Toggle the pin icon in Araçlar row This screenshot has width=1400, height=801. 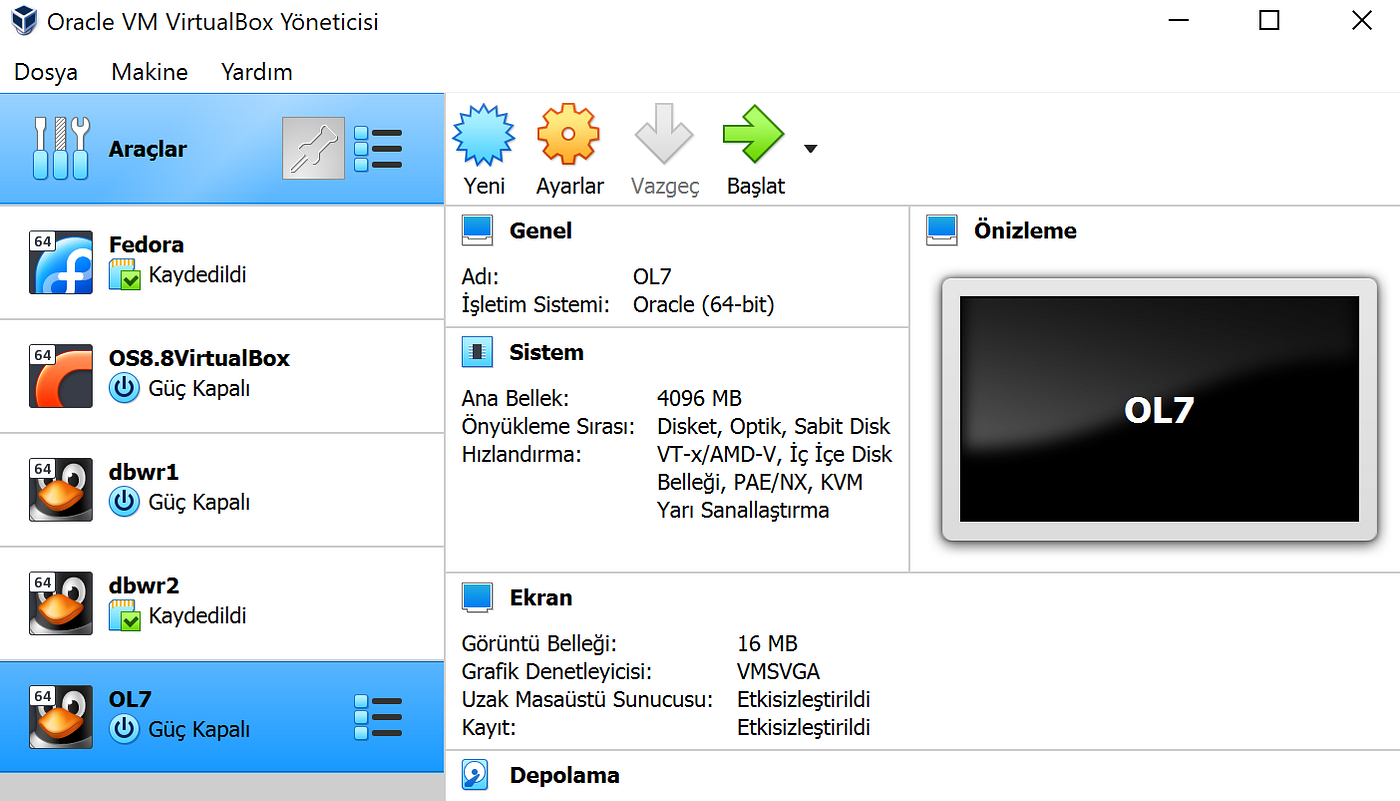point(314,148)
